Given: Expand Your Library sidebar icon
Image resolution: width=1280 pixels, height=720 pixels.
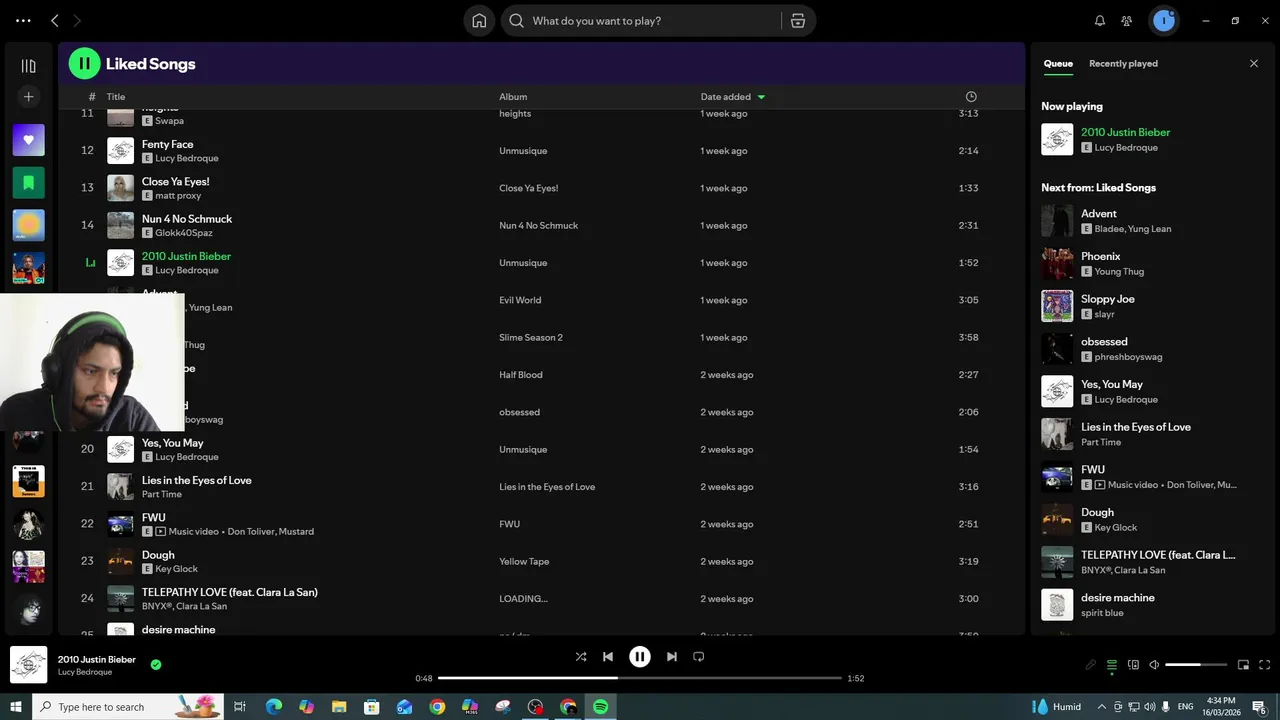Looking at the screenshot, I should pos(28,66).
